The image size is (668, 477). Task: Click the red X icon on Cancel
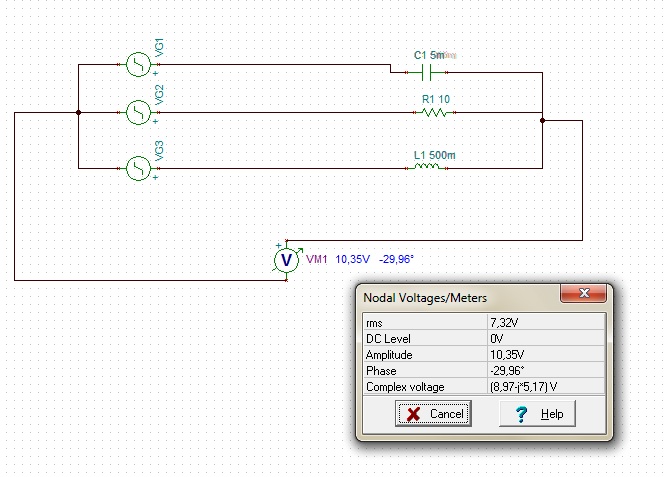pos(413,413)
